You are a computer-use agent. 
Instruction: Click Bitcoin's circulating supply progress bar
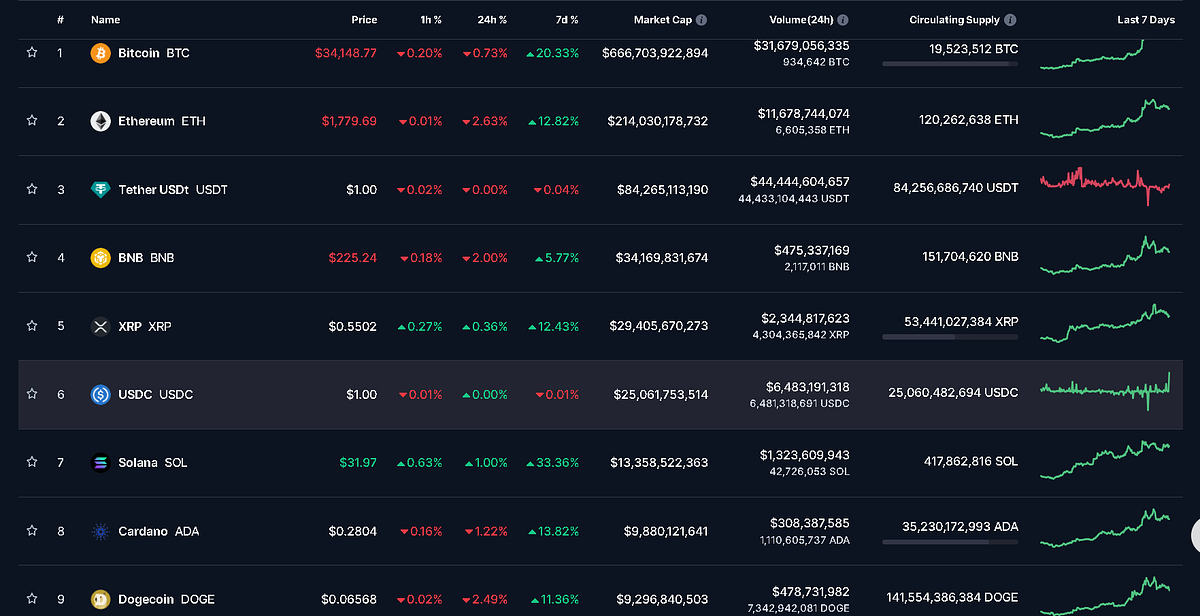(949, 66)
